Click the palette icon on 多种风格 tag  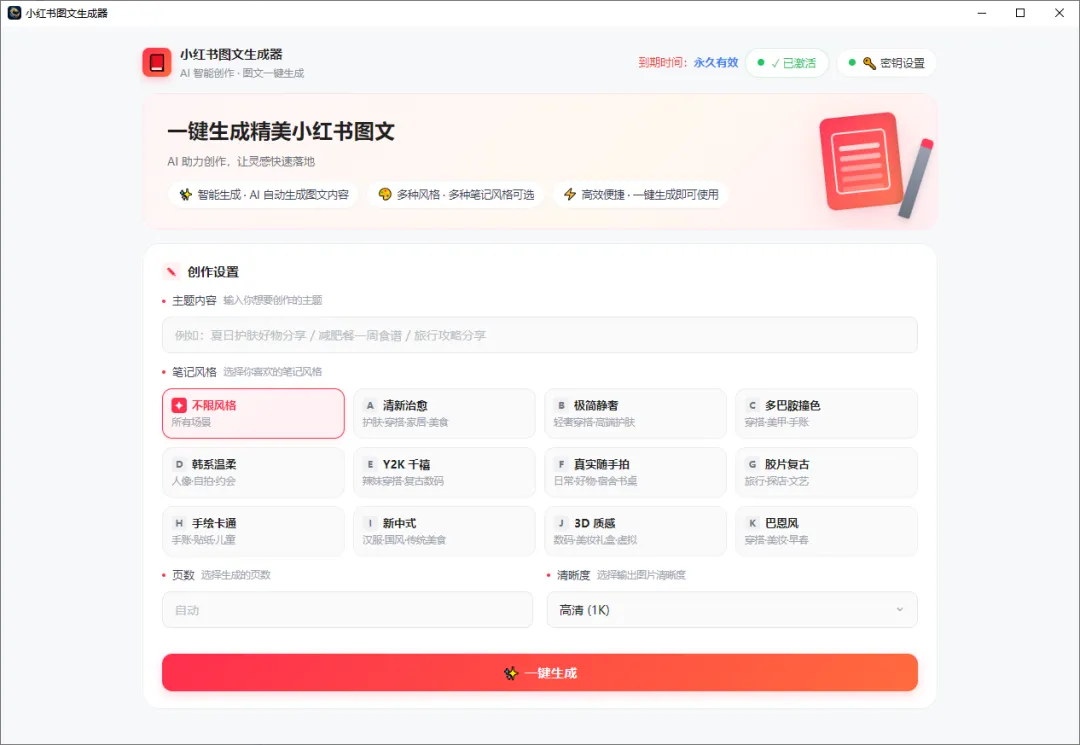pos(385,194)
